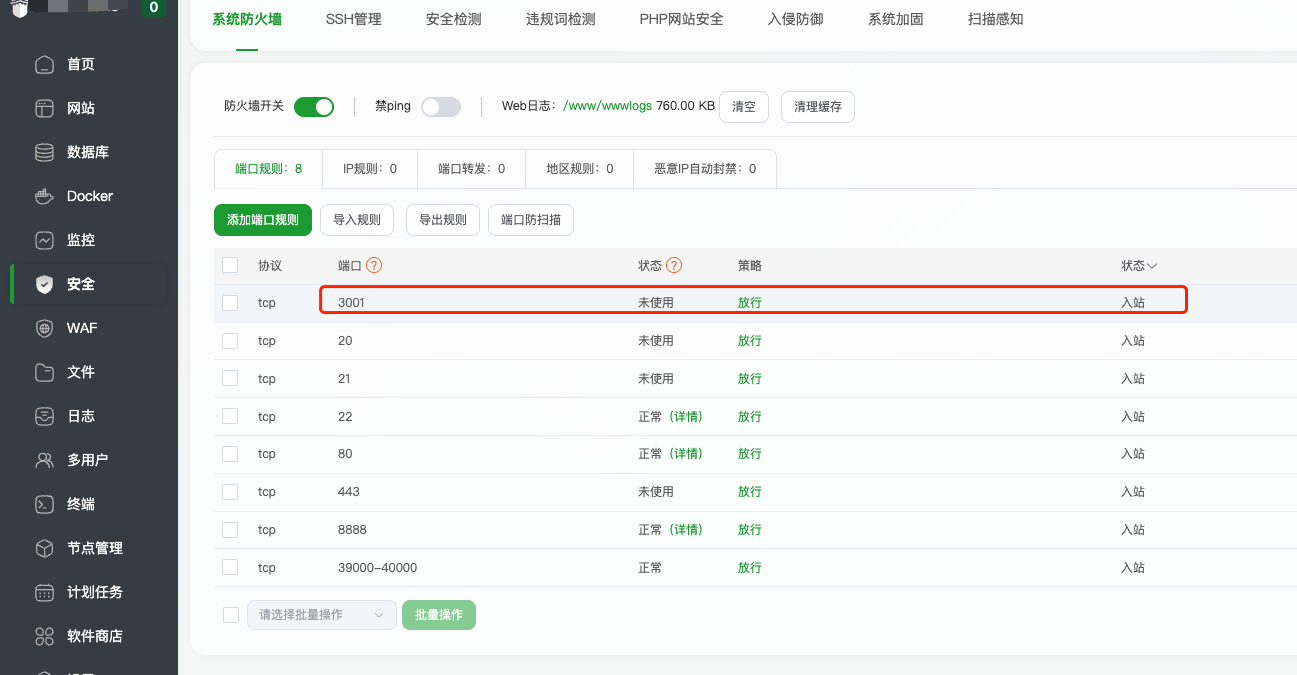Image resolution: width=1297 pixels, height=675 pixels.
Task: Check the checkbox for port 21 row
Action: point(230,378)
